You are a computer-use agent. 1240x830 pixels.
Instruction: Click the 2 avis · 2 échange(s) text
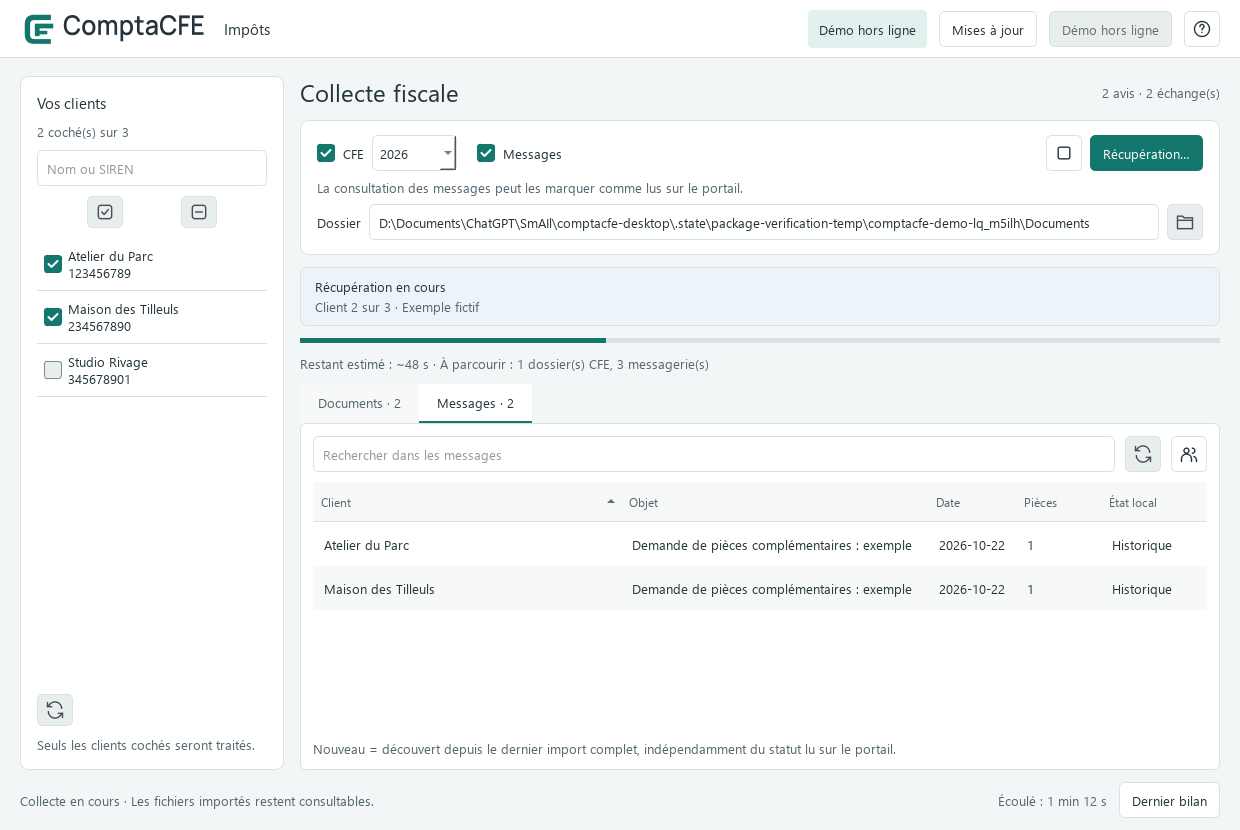[1161, 93]
